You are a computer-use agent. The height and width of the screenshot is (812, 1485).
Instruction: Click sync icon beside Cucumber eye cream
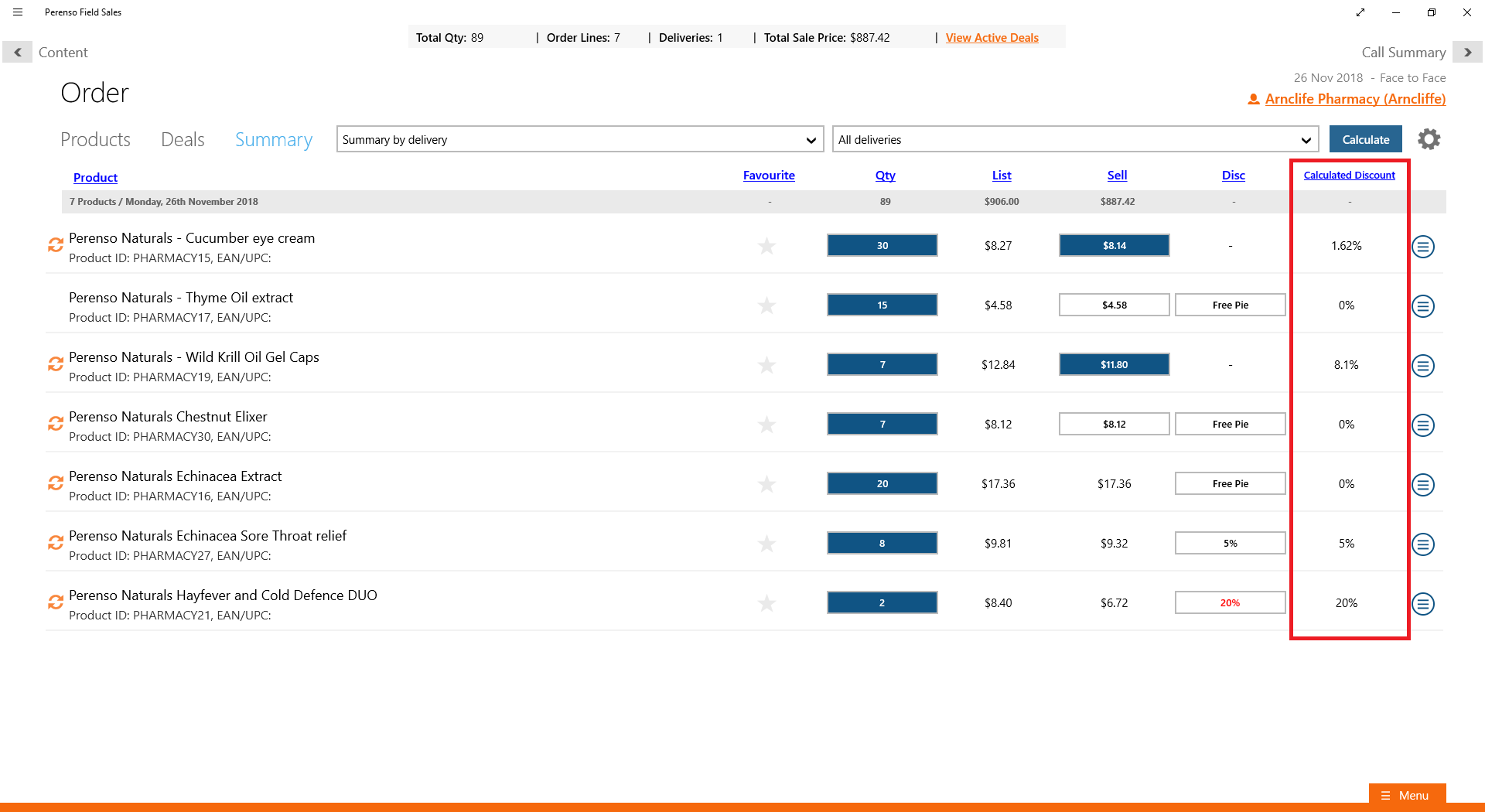click(x=56, y=244)
